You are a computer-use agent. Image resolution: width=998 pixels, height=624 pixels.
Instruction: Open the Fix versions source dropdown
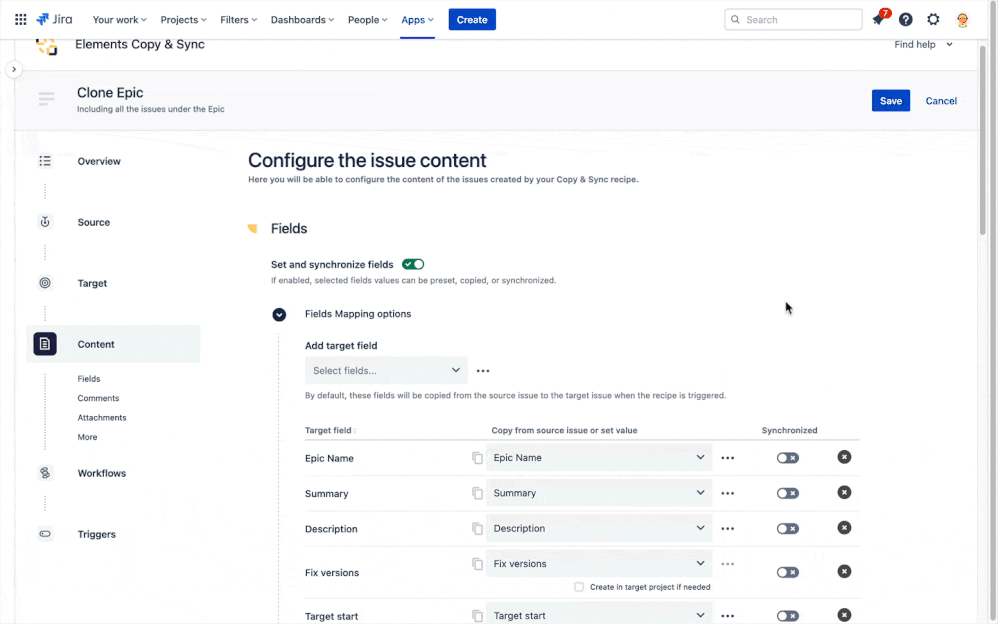(599, 564)
